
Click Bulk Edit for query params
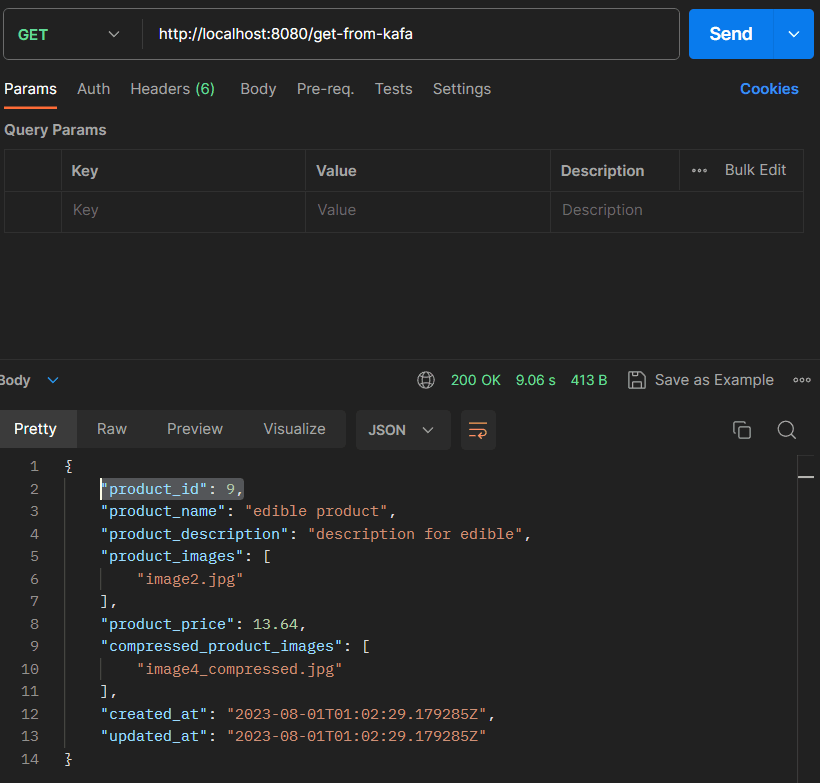pyautogui.click(x=755, y=170)
